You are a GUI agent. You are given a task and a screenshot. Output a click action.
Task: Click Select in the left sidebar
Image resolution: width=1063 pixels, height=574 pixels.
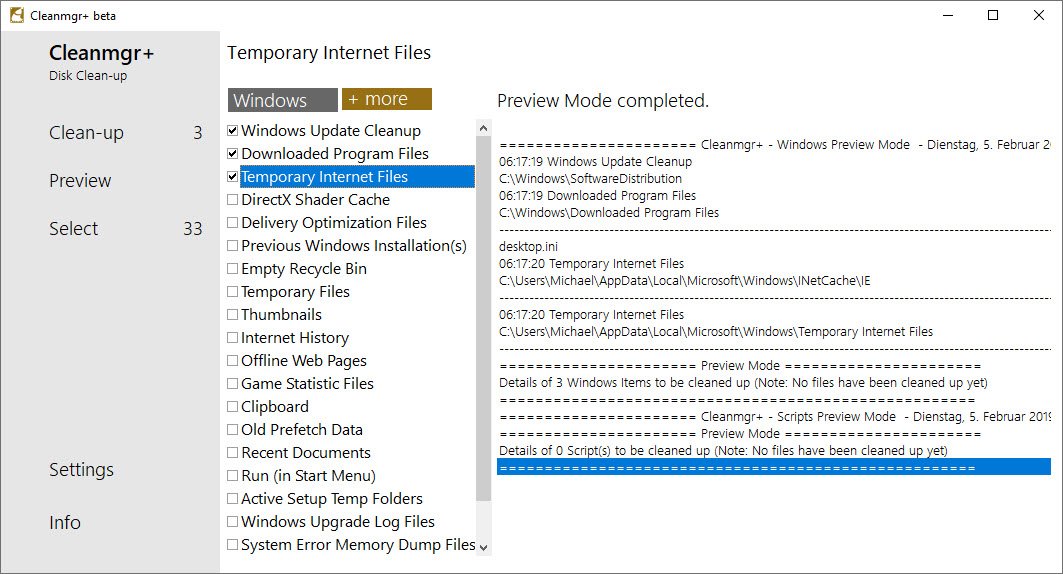point(74,229)
